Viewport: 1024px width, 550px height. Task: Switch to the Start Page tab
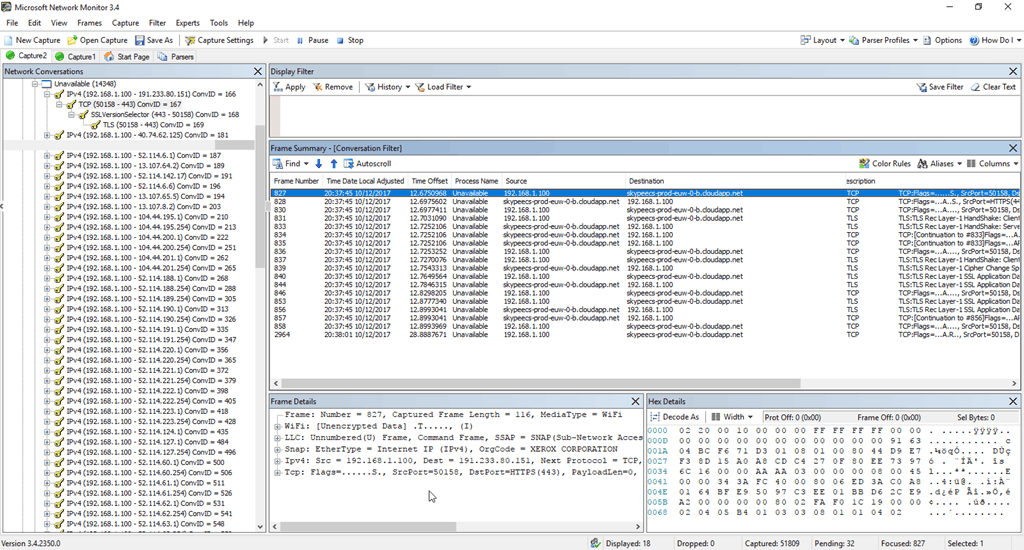127,57
